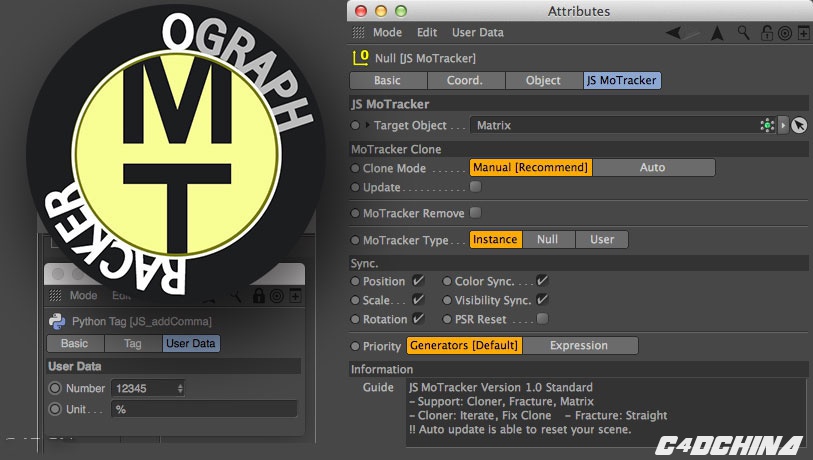Screen dimensions: 813x460
Task: Switch to the Coord. tab
Action: (465, 80)
